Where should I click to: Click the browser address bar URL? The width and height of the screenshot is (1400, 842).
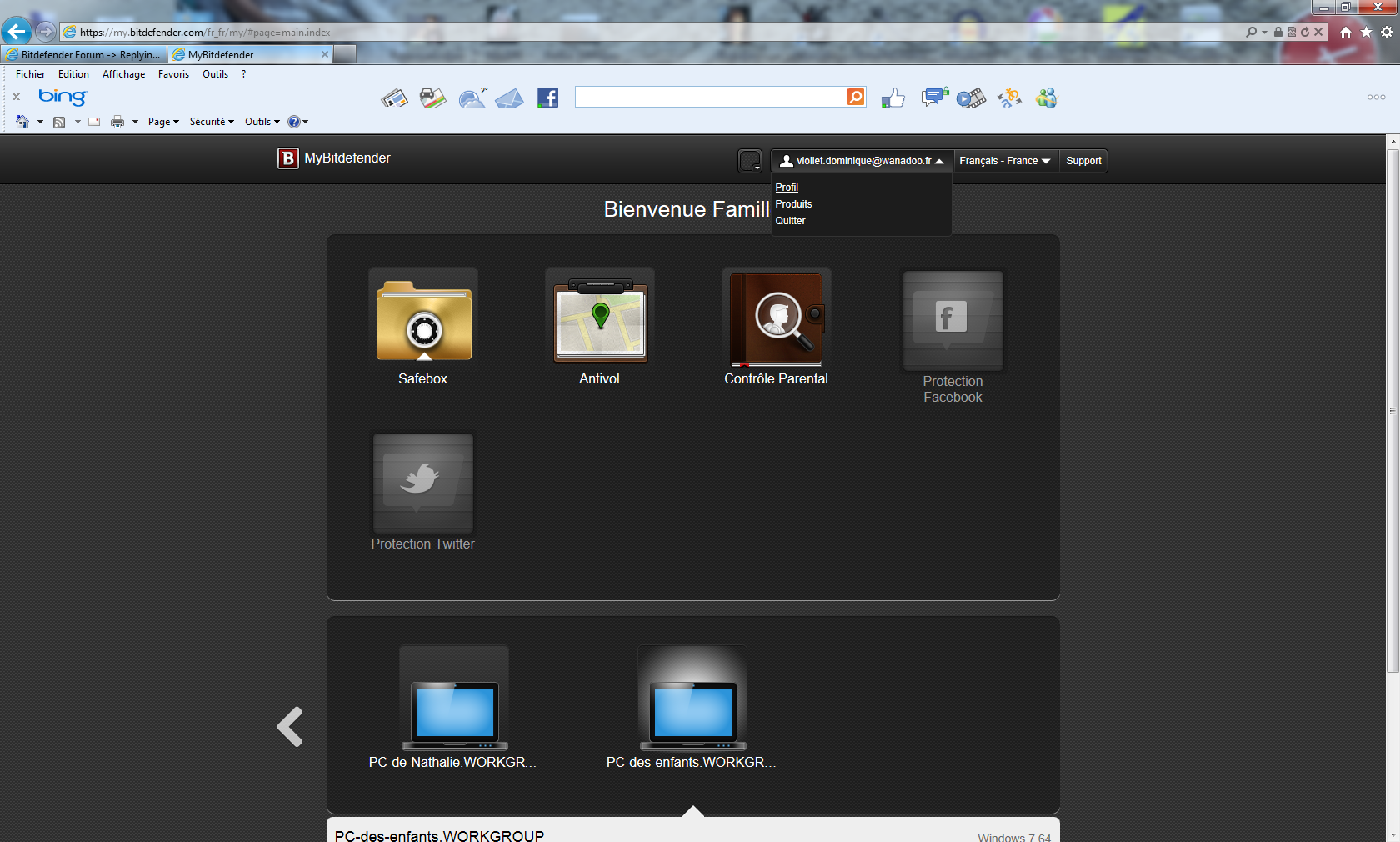tap(205, 33)
